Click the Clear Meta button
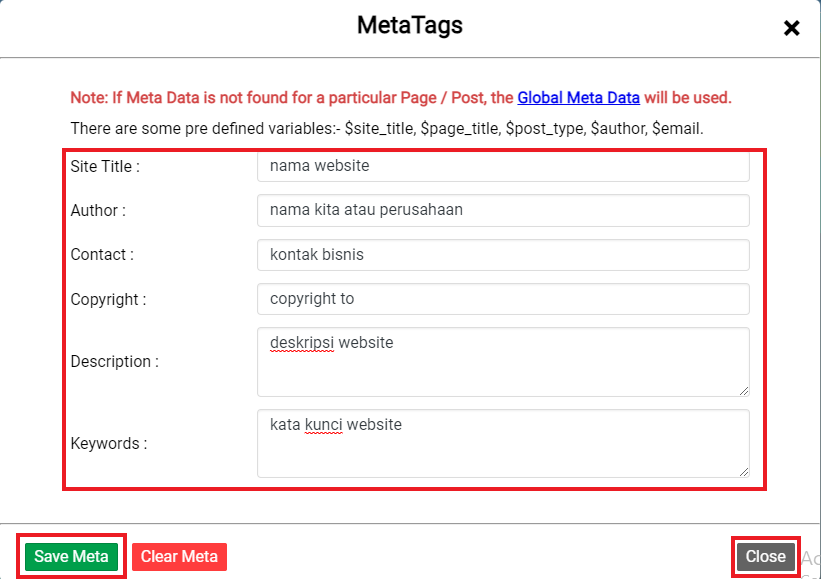 [179, 556]
